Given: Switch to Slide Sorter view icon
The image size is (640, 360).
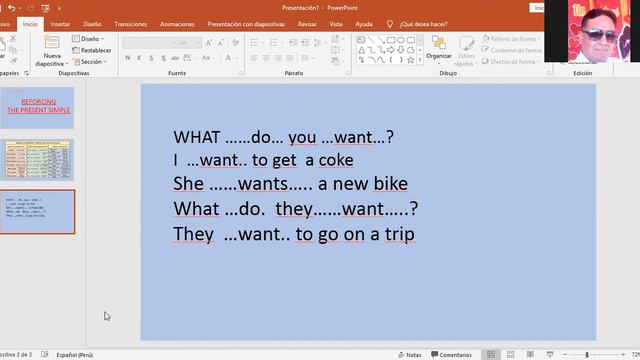Looking at the screenshot, I should pos(510,355).
